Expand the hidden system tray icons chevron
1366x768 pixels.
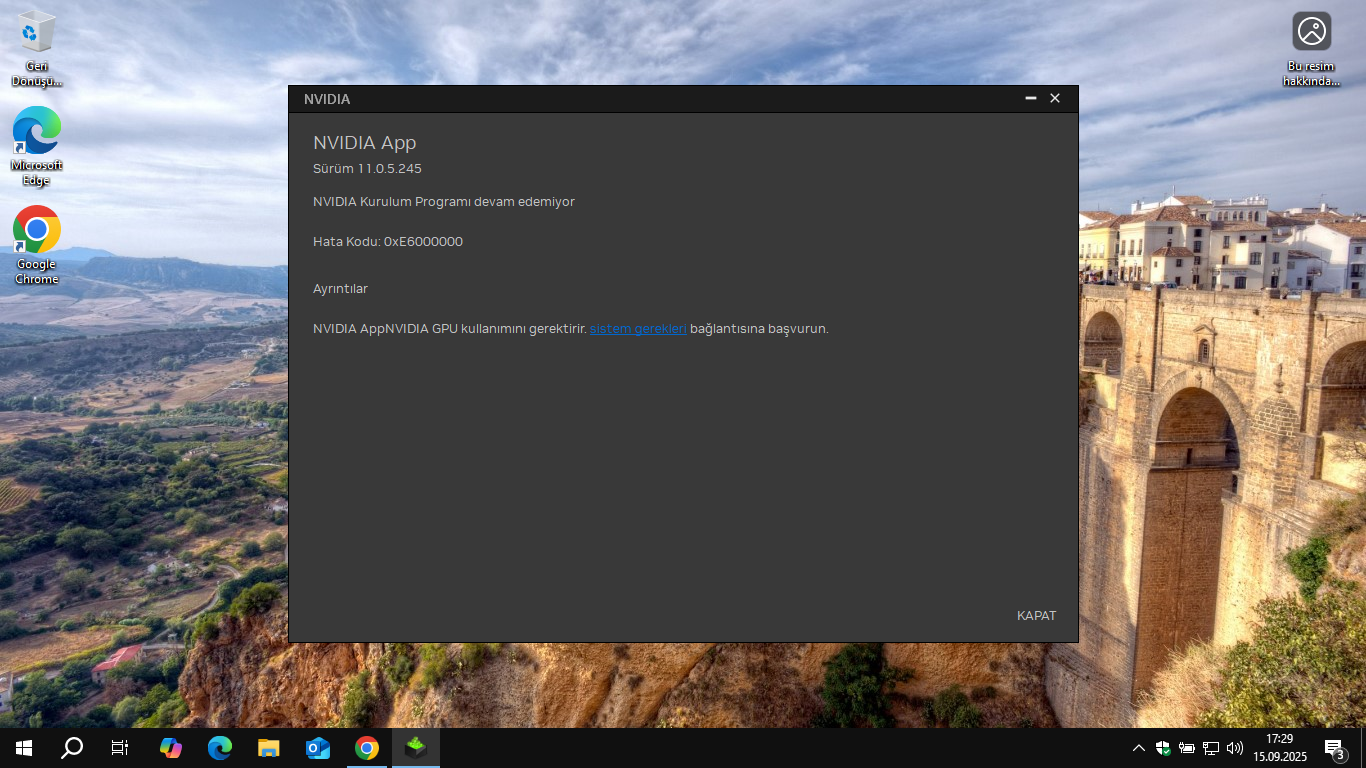click(x=1138, y=748)
